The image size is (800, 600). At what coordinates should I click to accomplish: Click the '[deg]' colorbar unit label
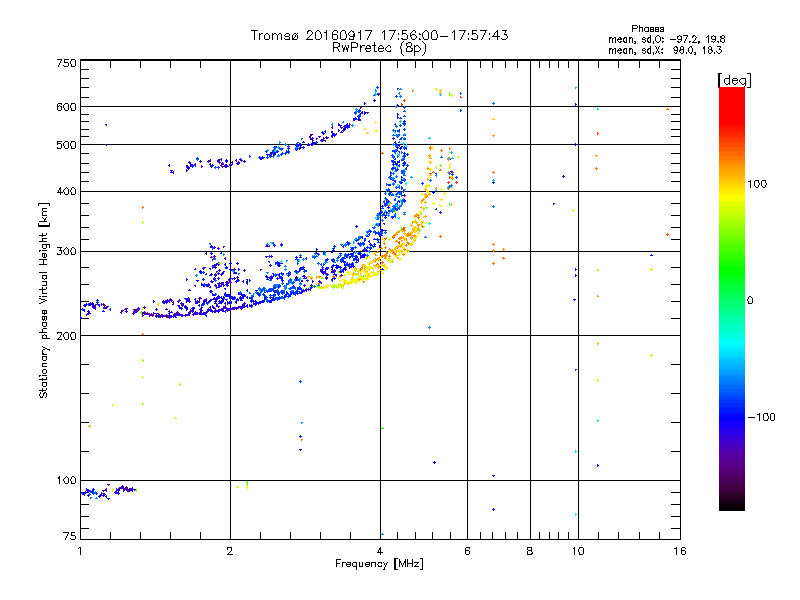pos(734,80)
